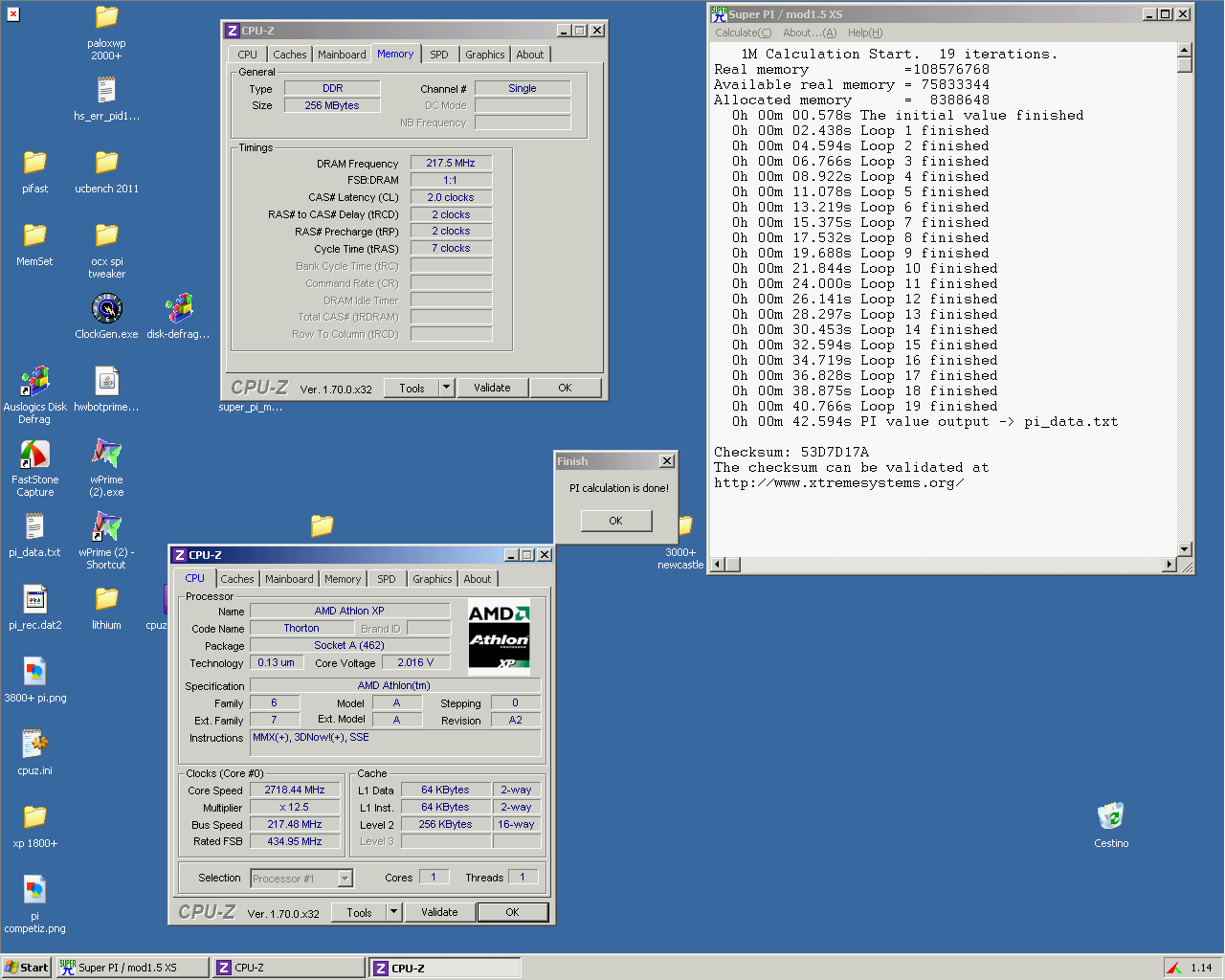Screen dimensions: 1225x980
Task: Click Validate in upper CPU-Z window
Action: pos(492,388)
